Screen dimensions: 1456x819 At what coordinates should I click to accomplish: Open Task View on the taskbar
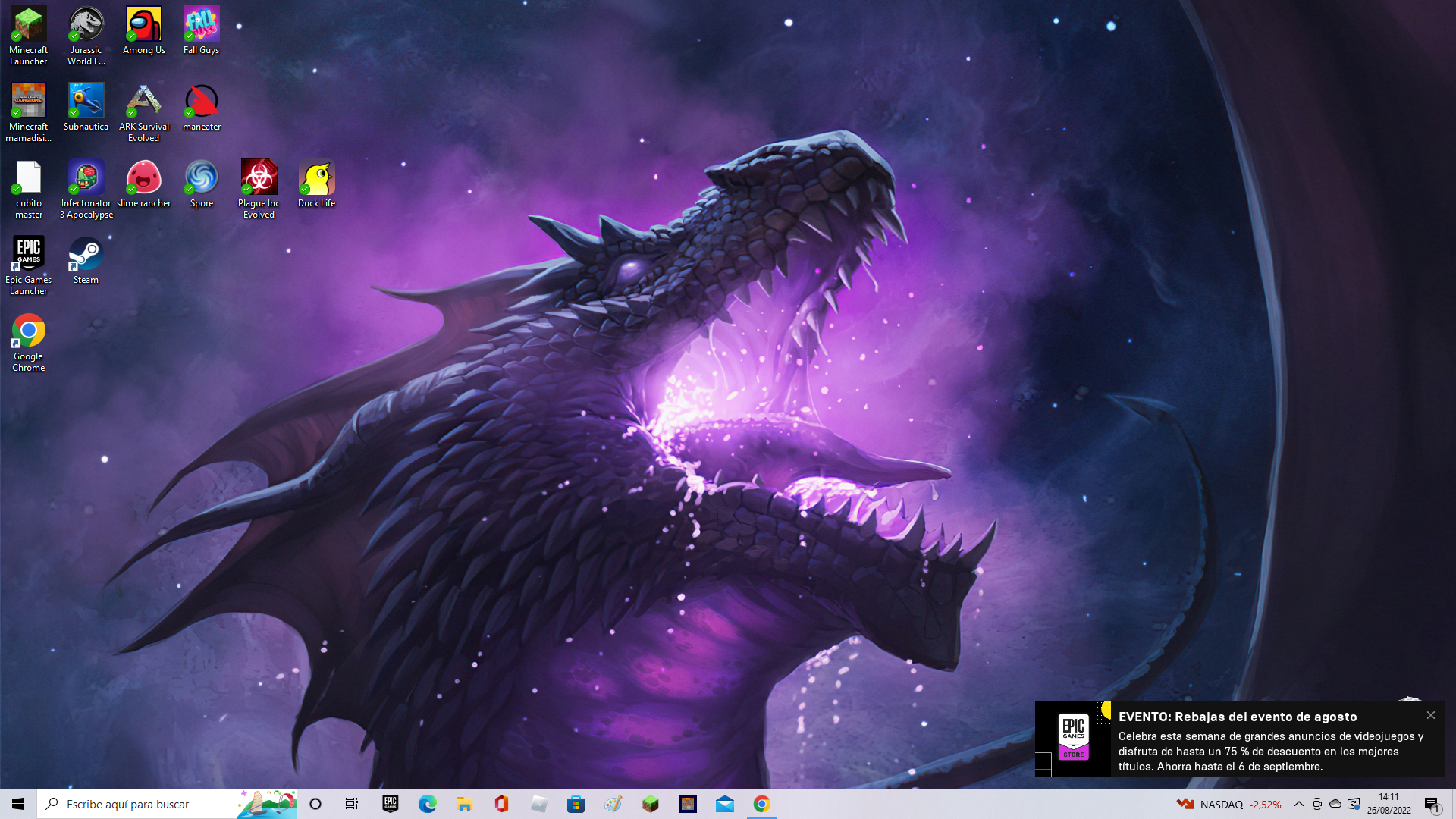[x=352, y=804]
